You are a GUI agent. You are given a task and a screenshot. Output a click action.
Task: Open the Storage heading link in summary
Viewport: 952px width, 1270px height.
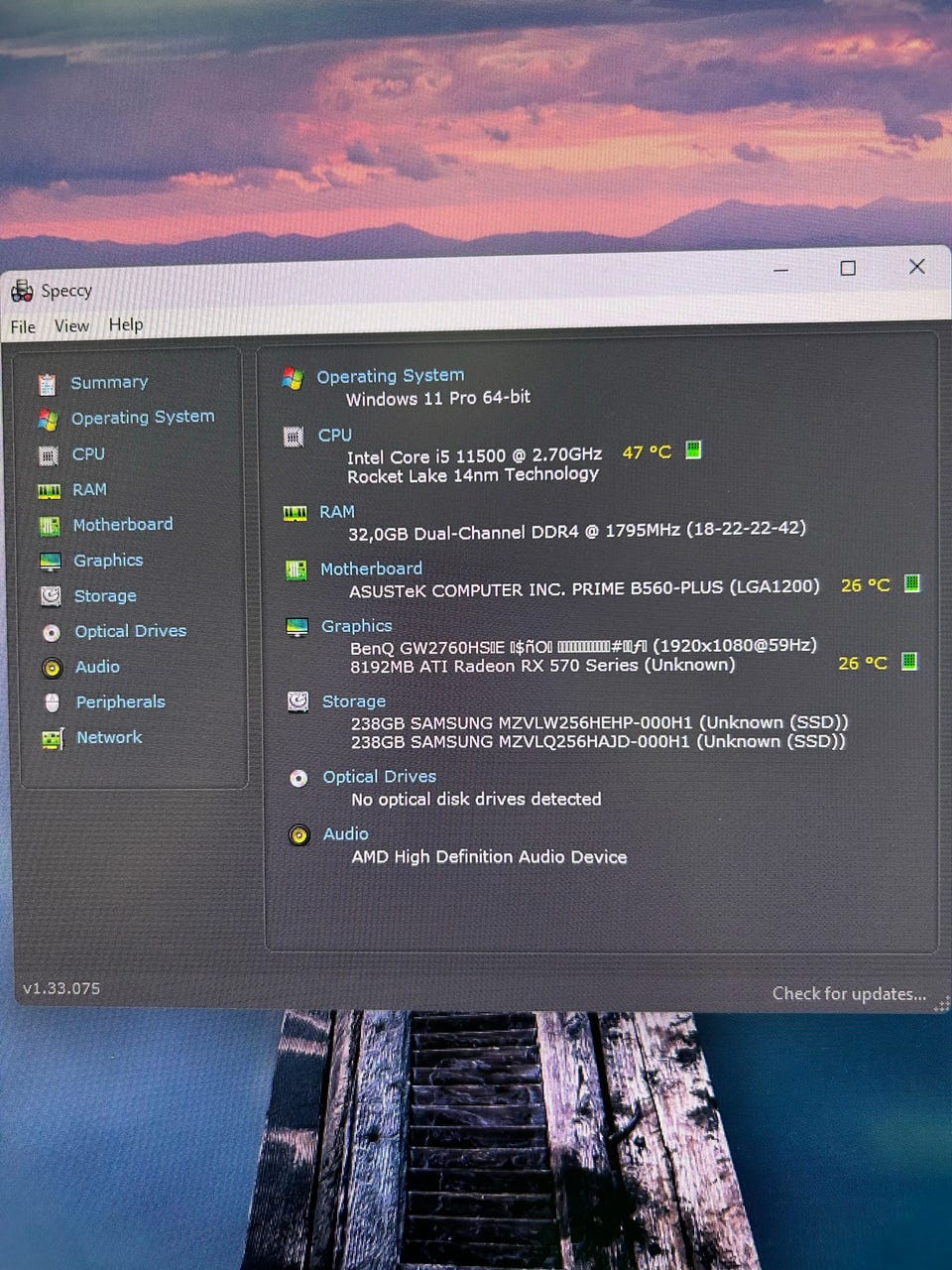[354, 701]
